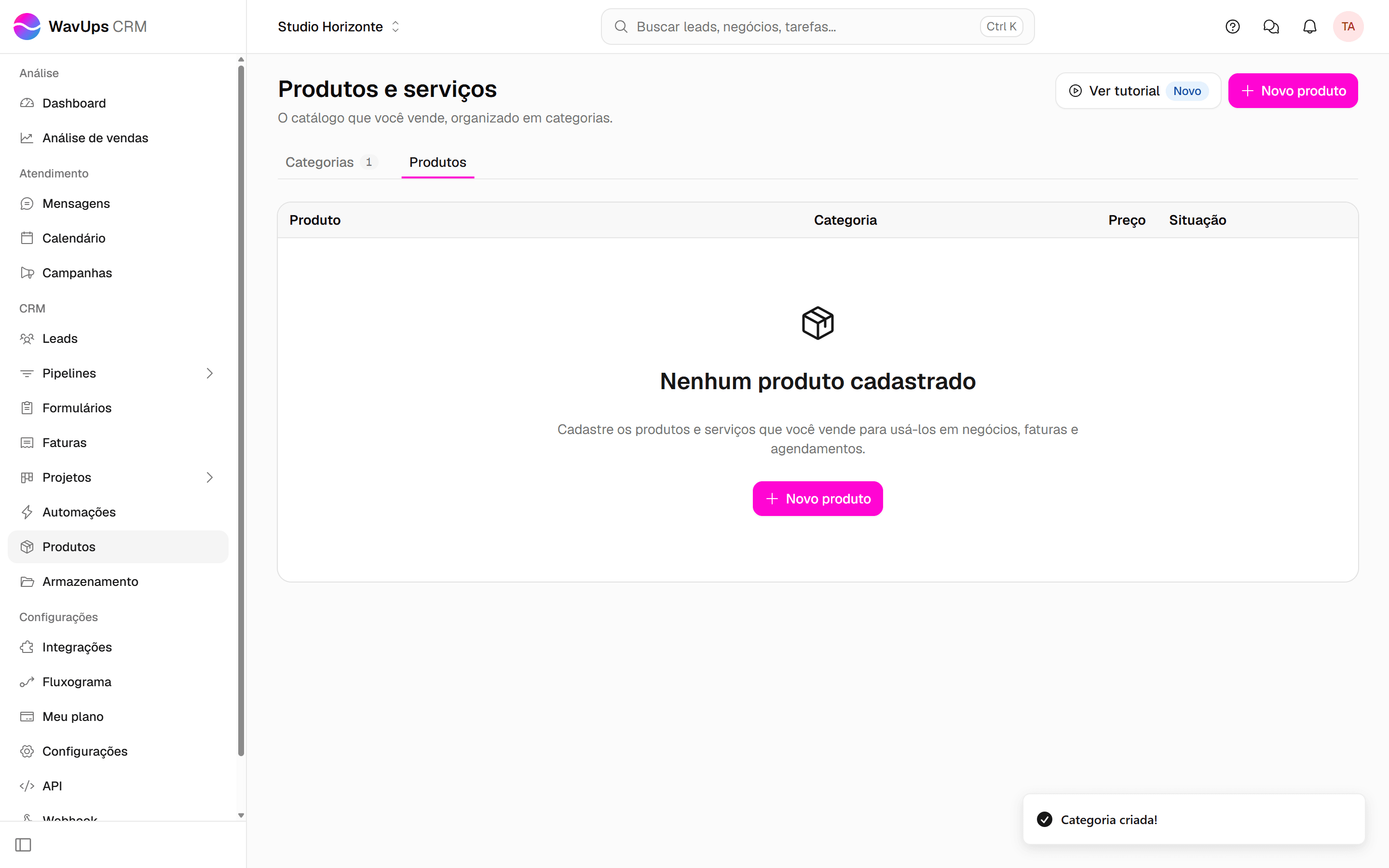This screenshot has width=1389, height=868.
Task: Click Novo produto button in empty state
Action: coord(817,498)
